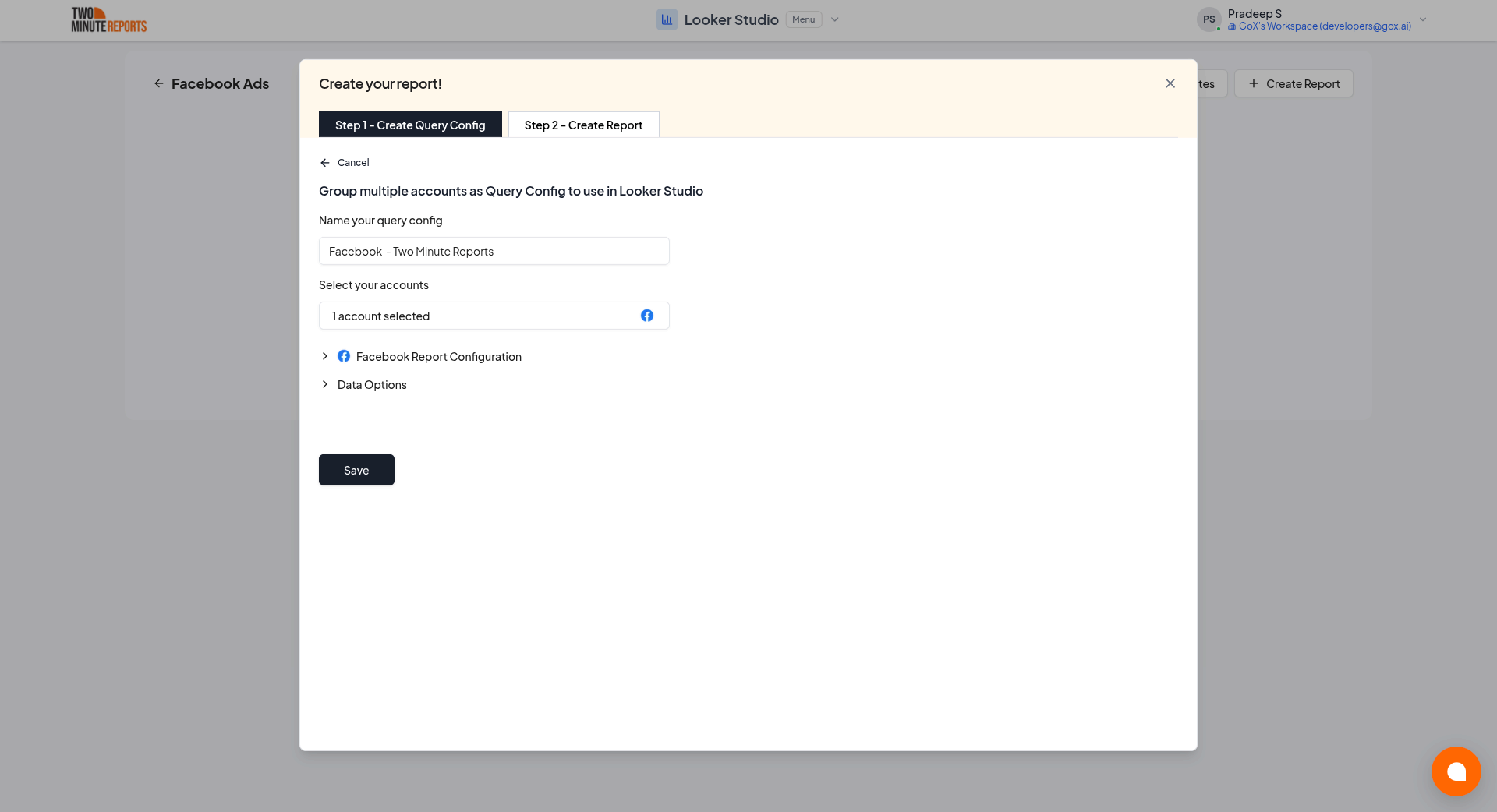
Task: Click the Facebook icon in account selector
Action: pyautogui.click(x=647, y=316)
